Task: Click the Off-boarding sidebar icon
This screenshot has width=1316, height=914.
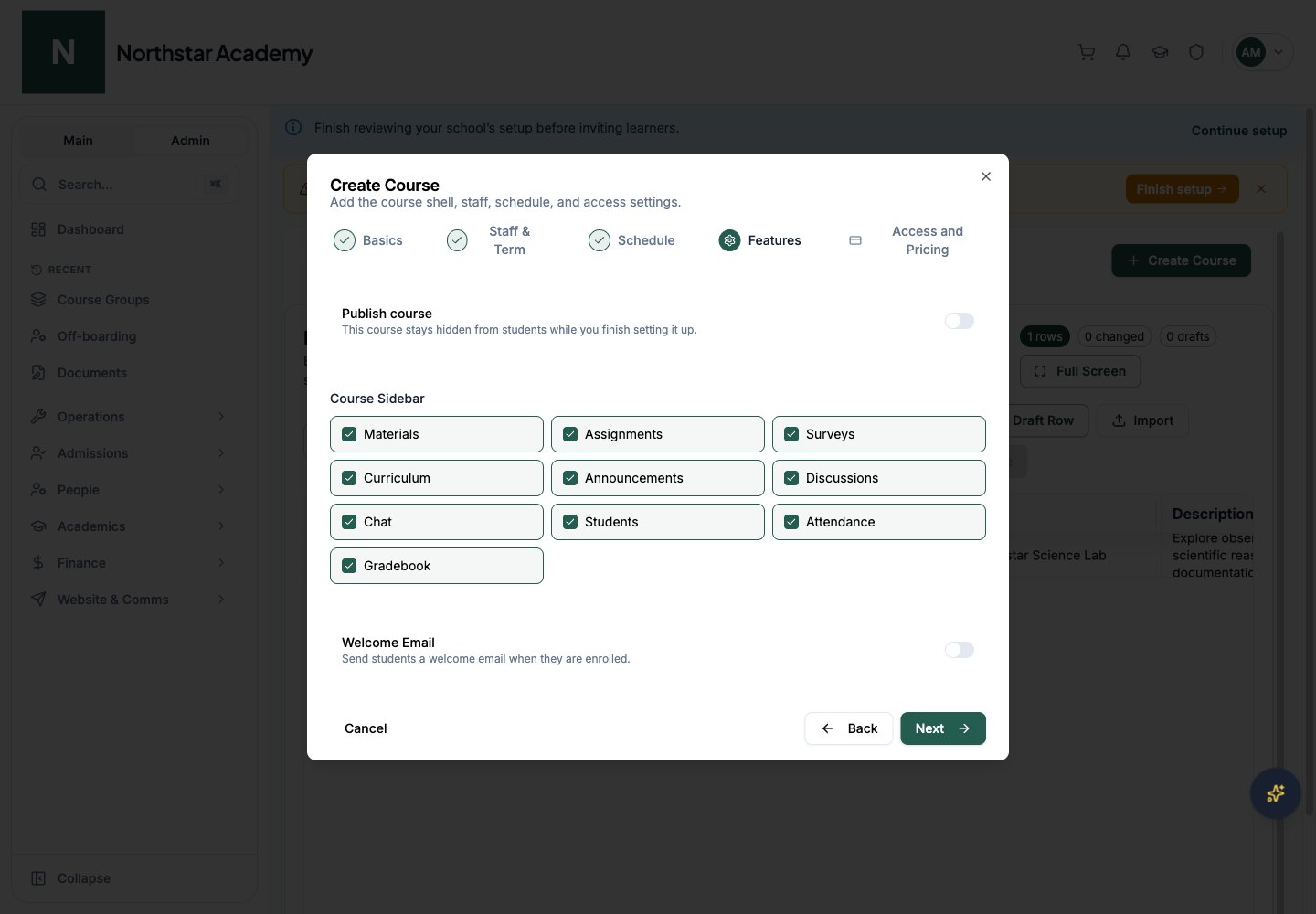Action: coord(38,336)
